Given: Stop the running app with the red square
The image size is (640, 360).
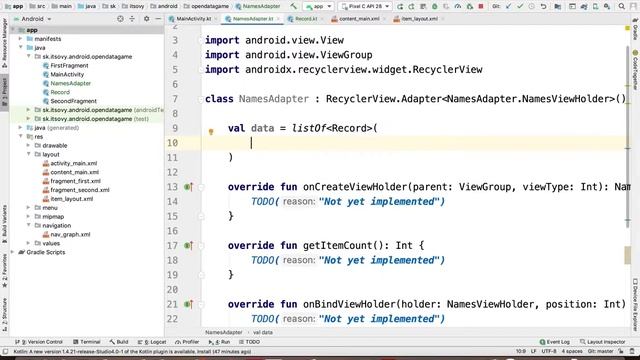Looking at the screenshot, I should (481, 7).
